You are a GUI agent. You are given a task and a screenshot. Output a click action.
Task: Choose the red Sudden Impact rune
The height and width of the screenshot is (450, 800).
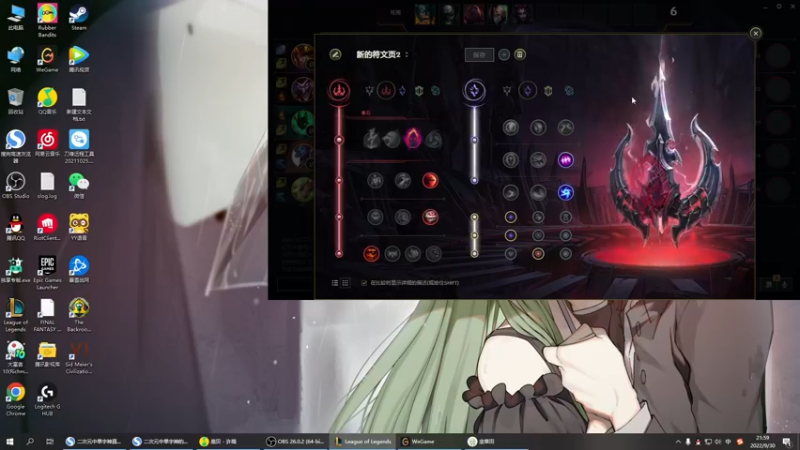[x=430, y=180]
